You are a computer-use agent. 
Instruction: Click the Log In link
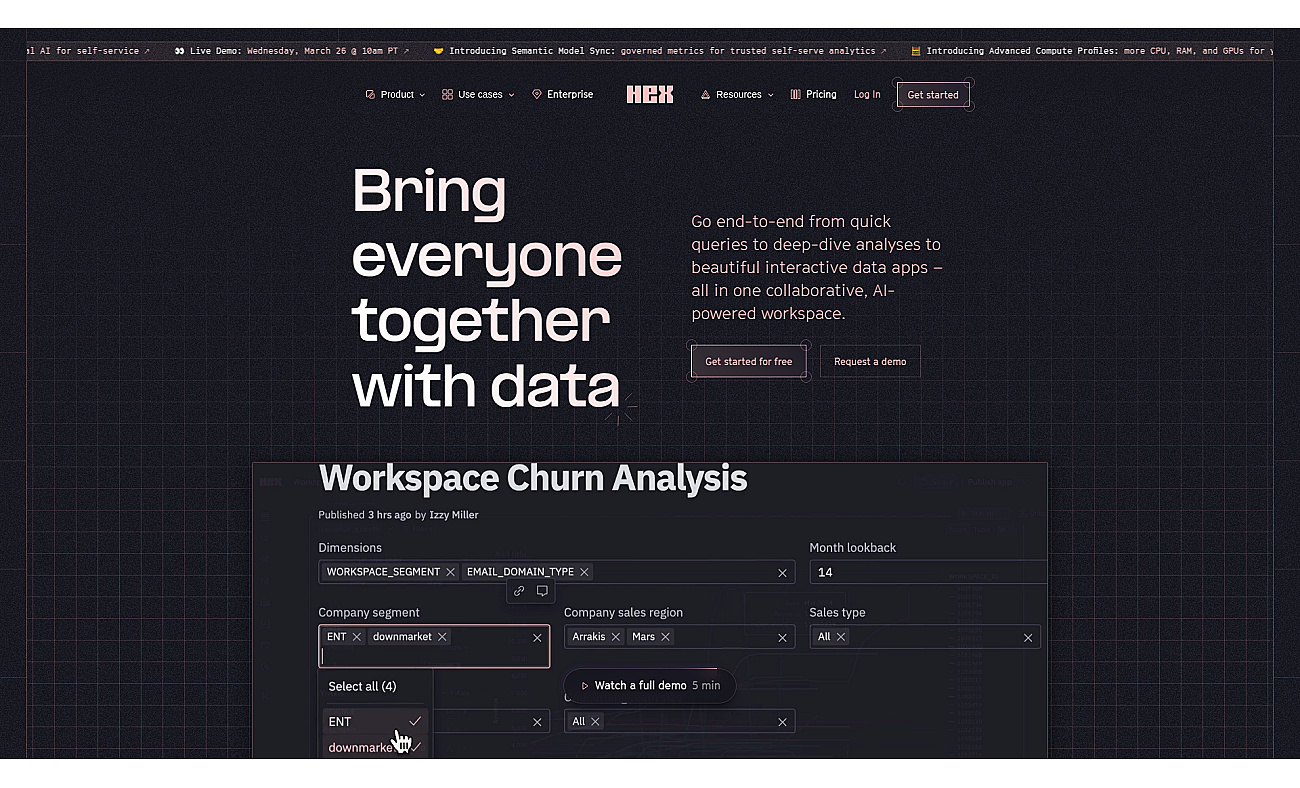pyautogui.click(x=867, y=94)
